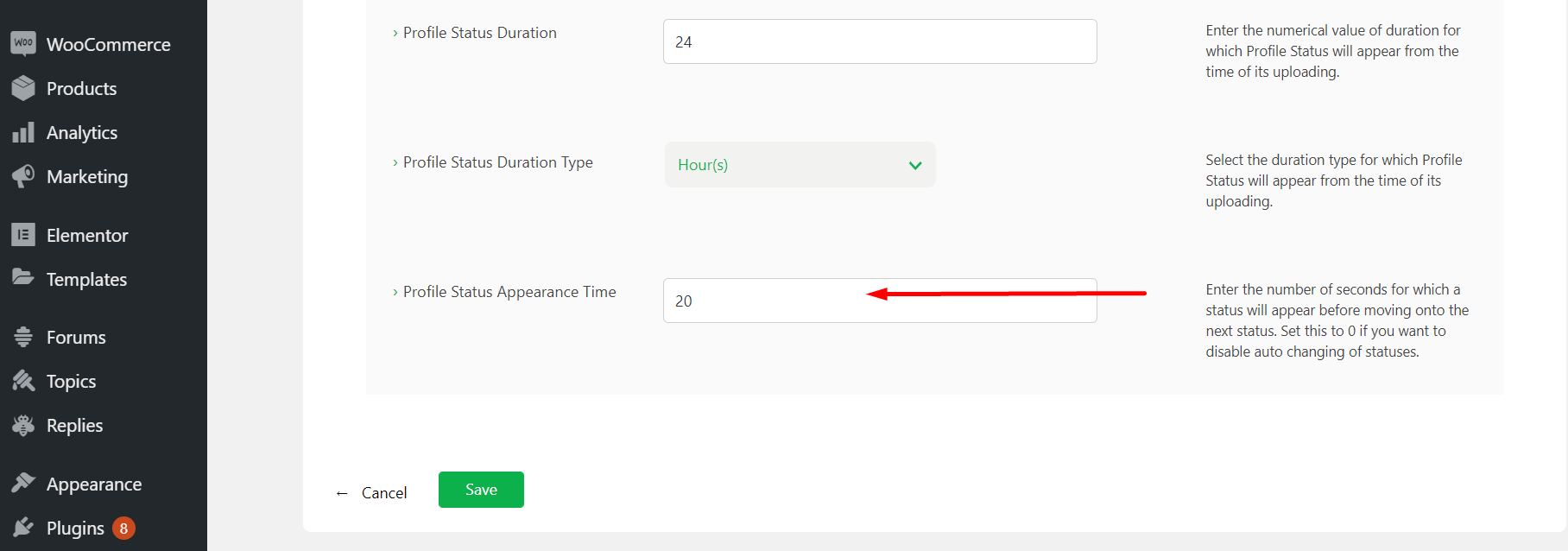Screen dimensions: 1568x551
Task: Click the Profile Status Duration input field
Action: pyautogui.click(x=879, y=41)
